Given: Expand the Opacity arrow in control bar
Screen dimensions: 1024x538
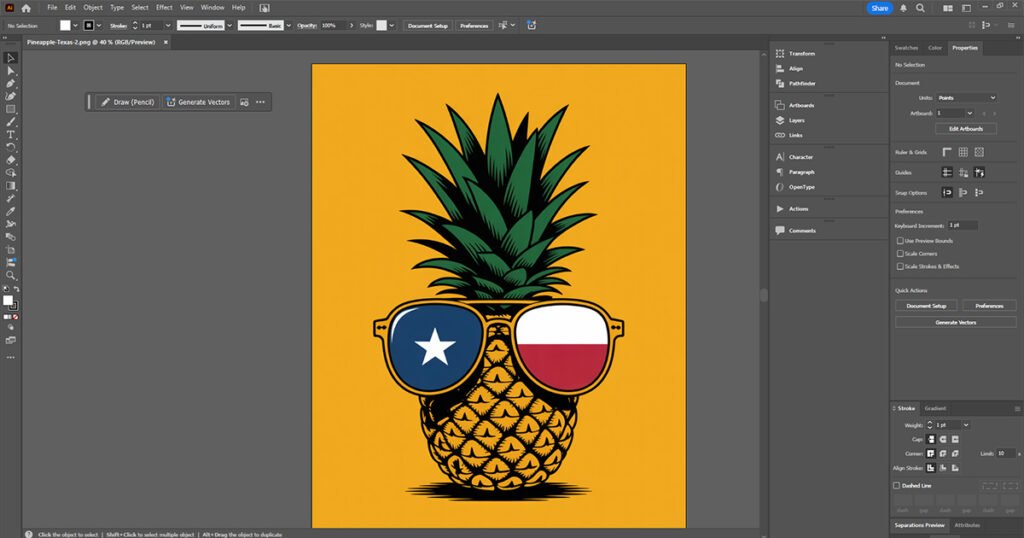Looking at the screenshot, I should tap(351, 25).
